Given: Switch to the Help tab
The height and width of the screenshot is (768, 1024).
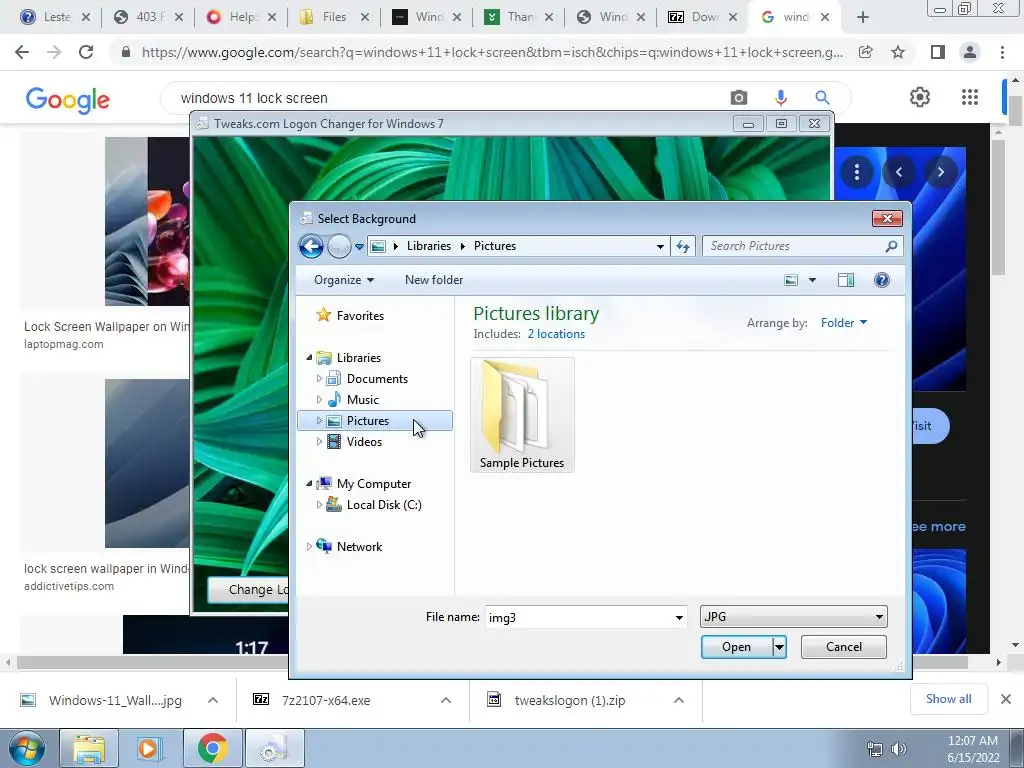Looking at the screenshot, I should (x=240, y=17).
